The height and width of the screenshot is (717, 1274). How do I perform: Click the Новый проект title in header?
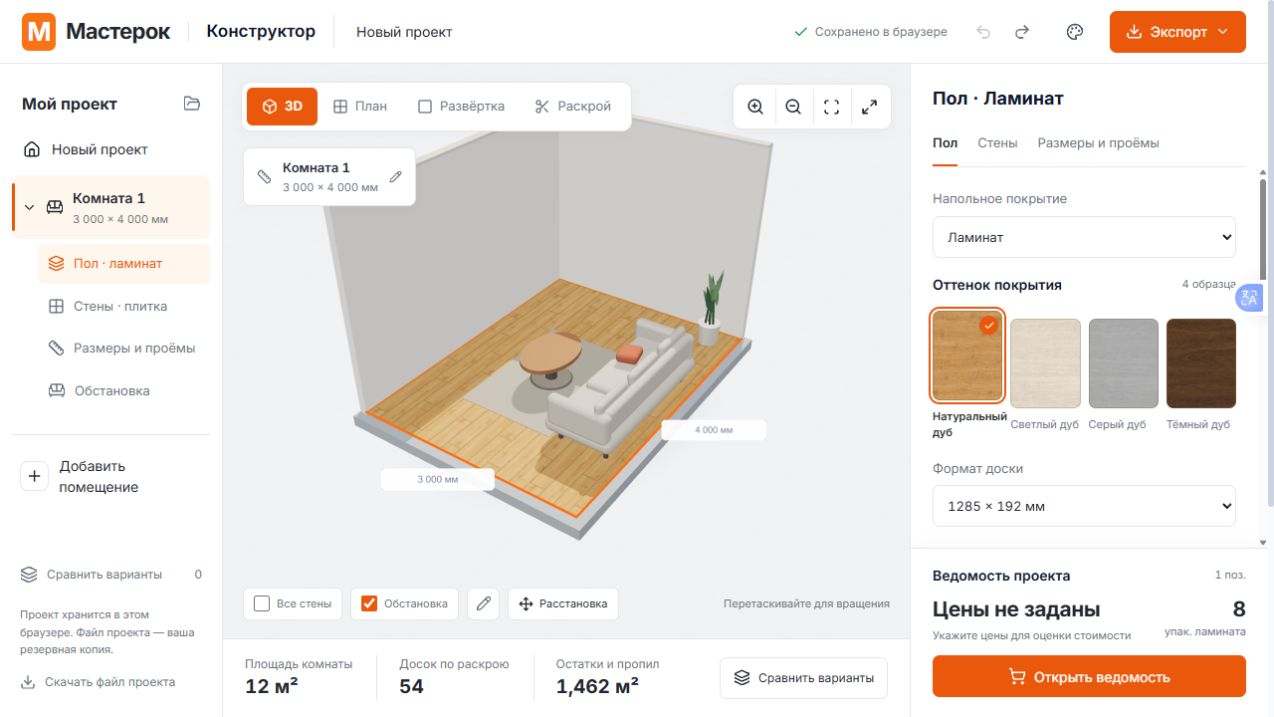tap(404, 32)
